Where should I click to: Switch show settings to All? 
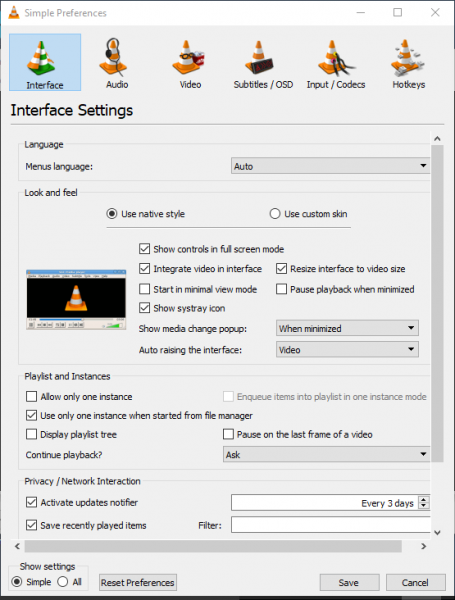point(63,582)
